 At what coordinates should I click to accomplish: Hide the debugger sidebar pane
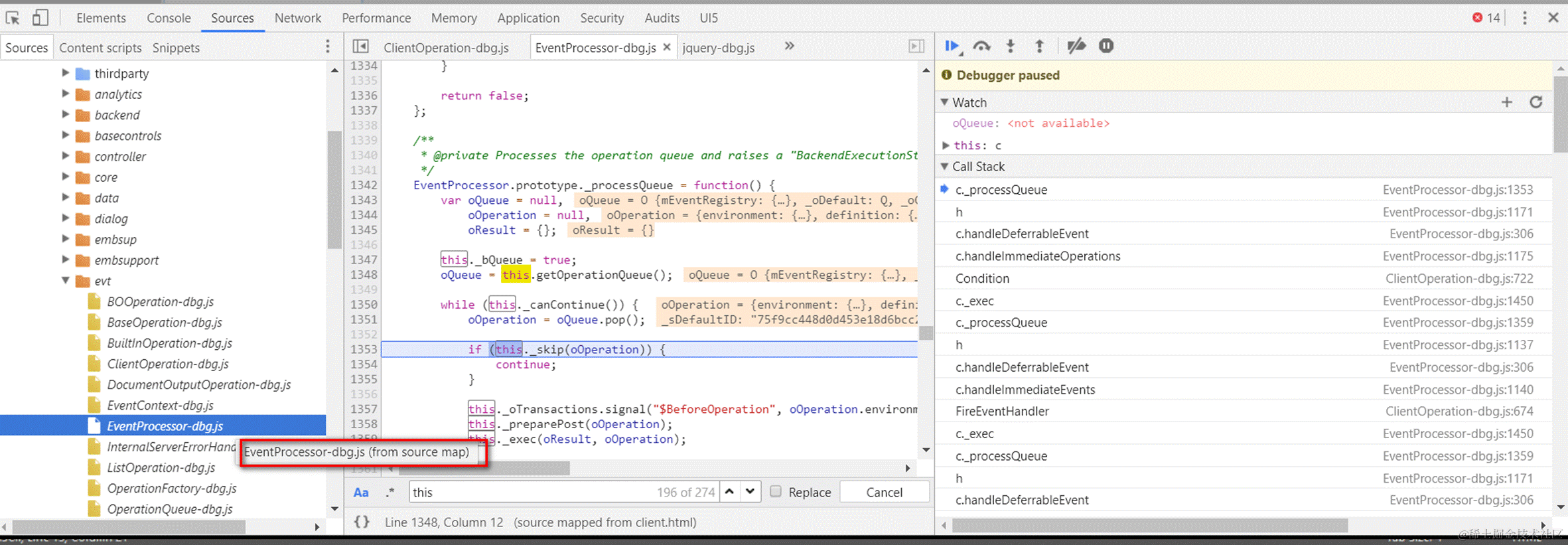[x=916, y=46]
